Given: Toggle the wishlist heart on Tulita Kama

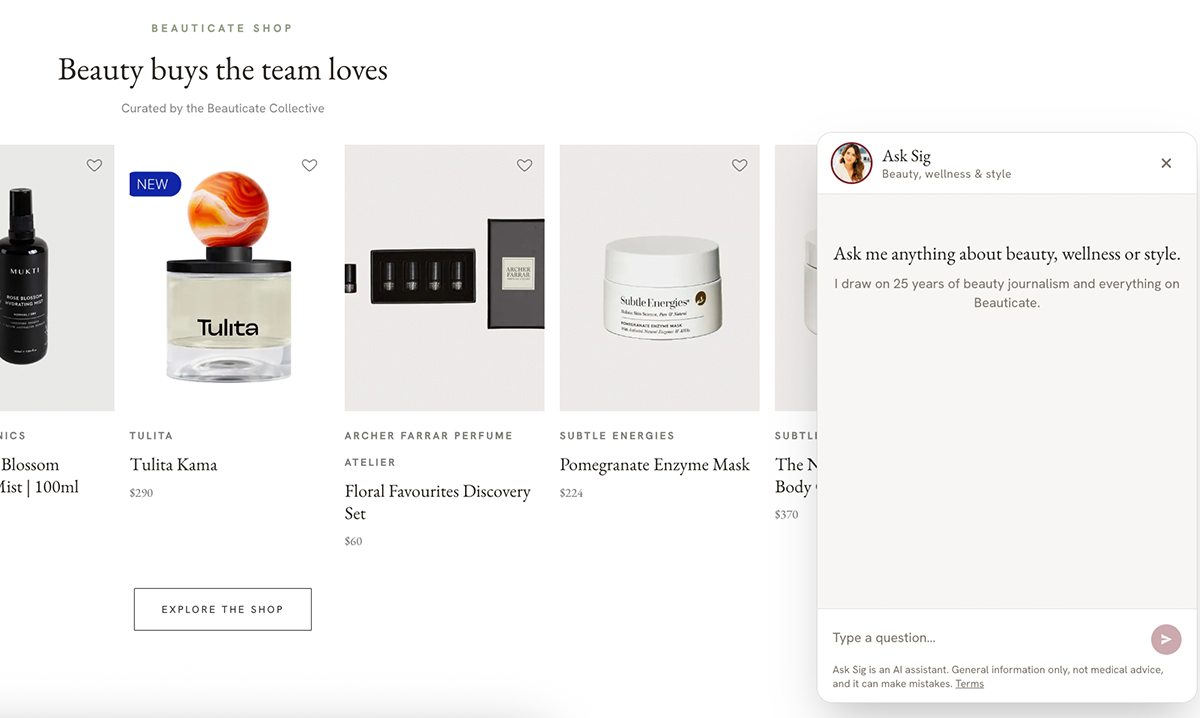Looking at the screenshot, I should (309, 166).
